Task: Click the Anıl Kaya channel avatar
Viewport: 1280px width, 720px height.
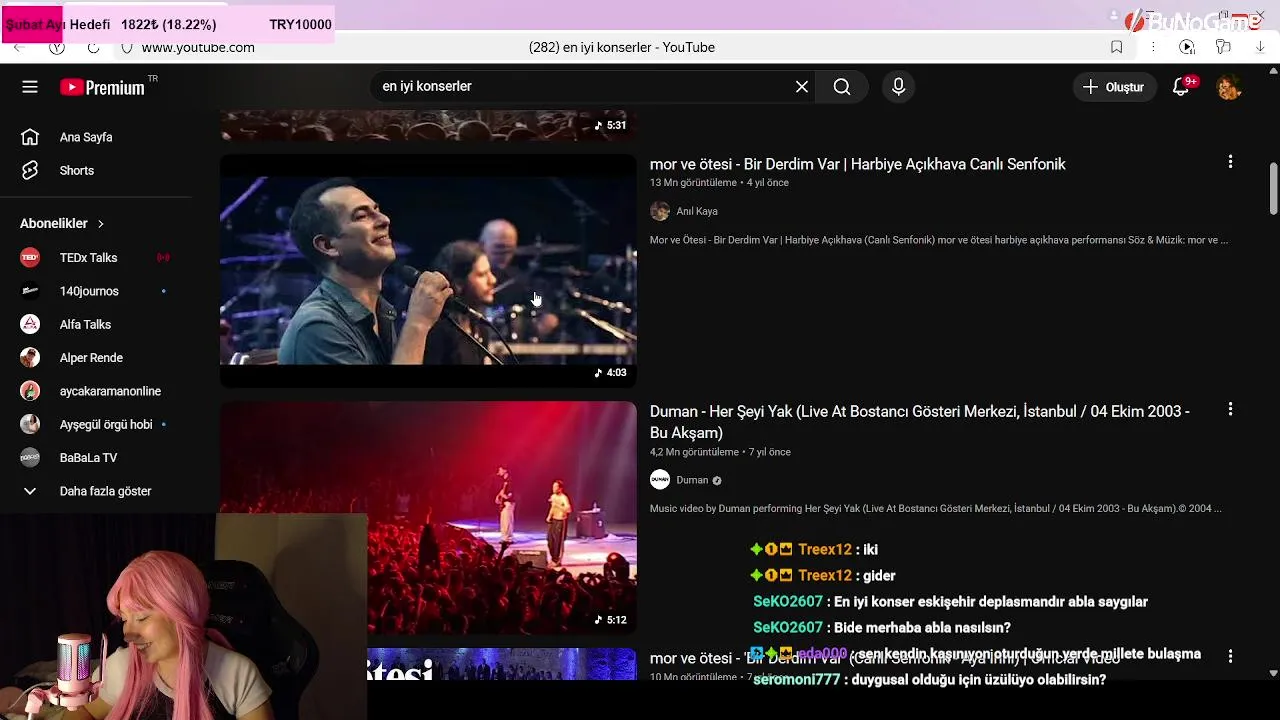Action: point(660,211)
